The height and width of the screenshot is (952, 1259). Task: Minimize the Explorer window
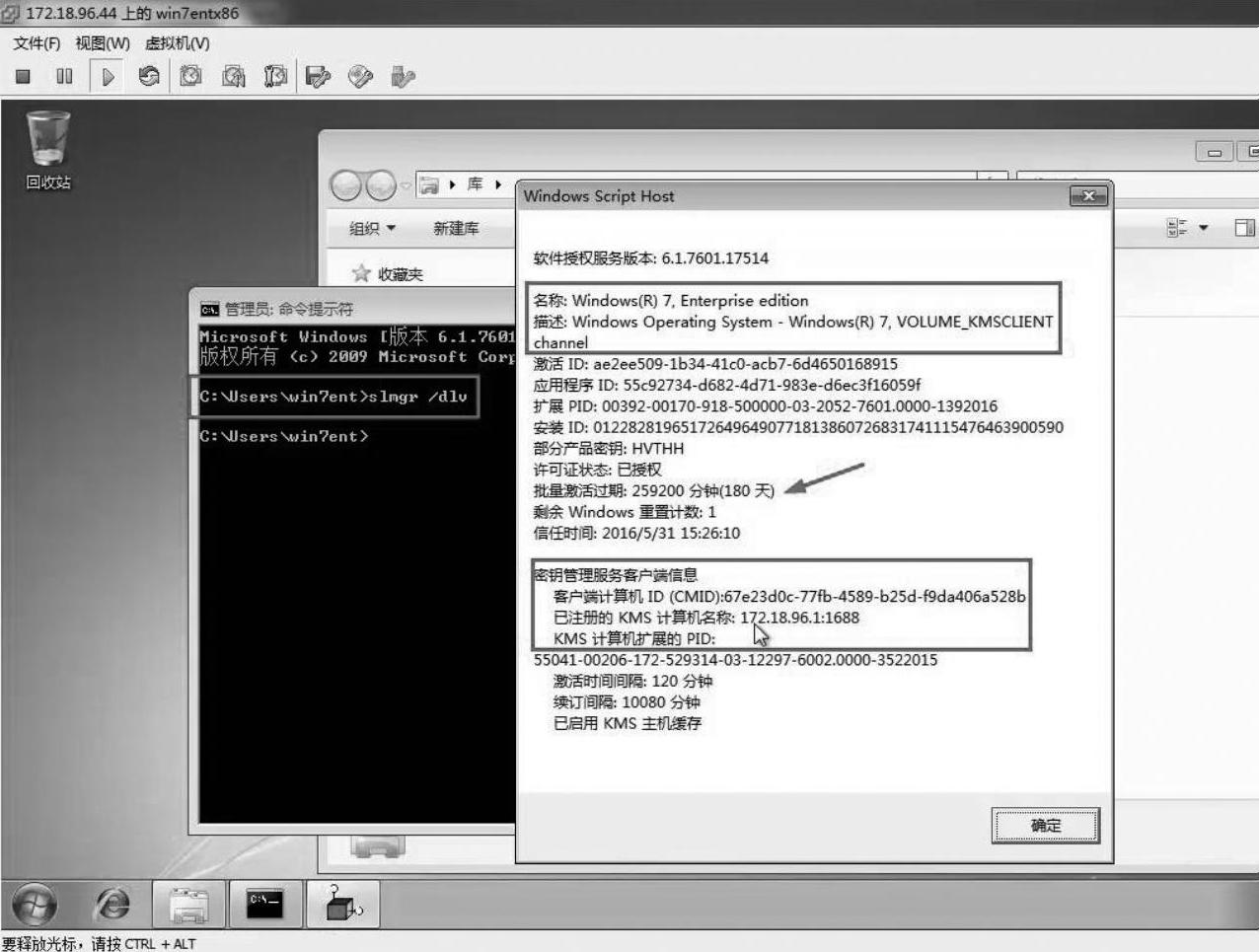pyautogui.click(x=1214, y=152)
